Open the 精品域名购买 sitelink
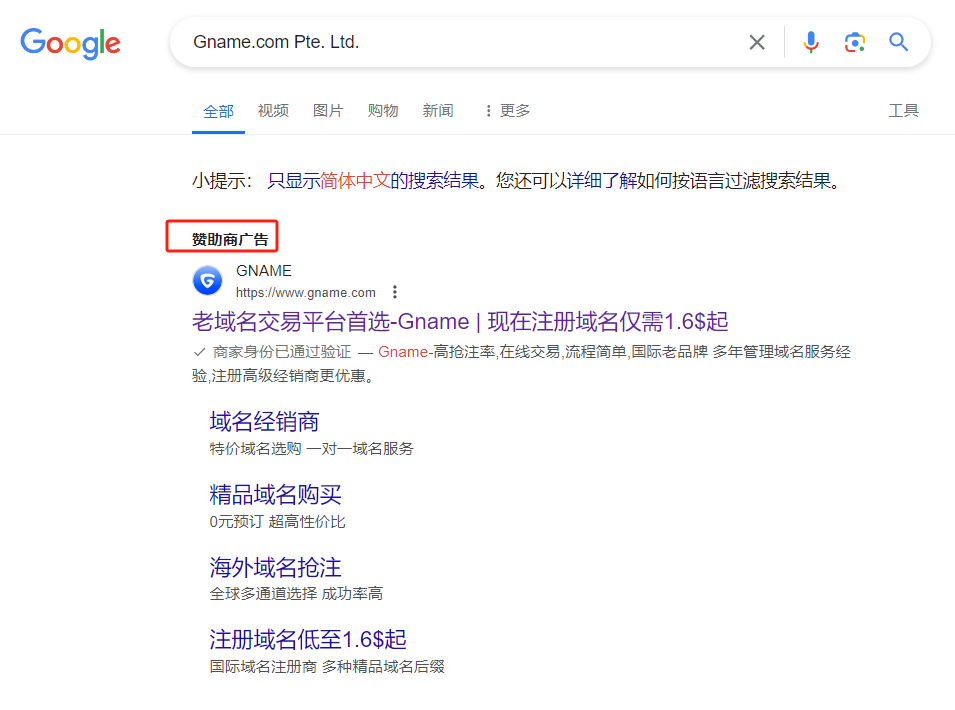The image size is (955, 710). click(x=275, y=494)
